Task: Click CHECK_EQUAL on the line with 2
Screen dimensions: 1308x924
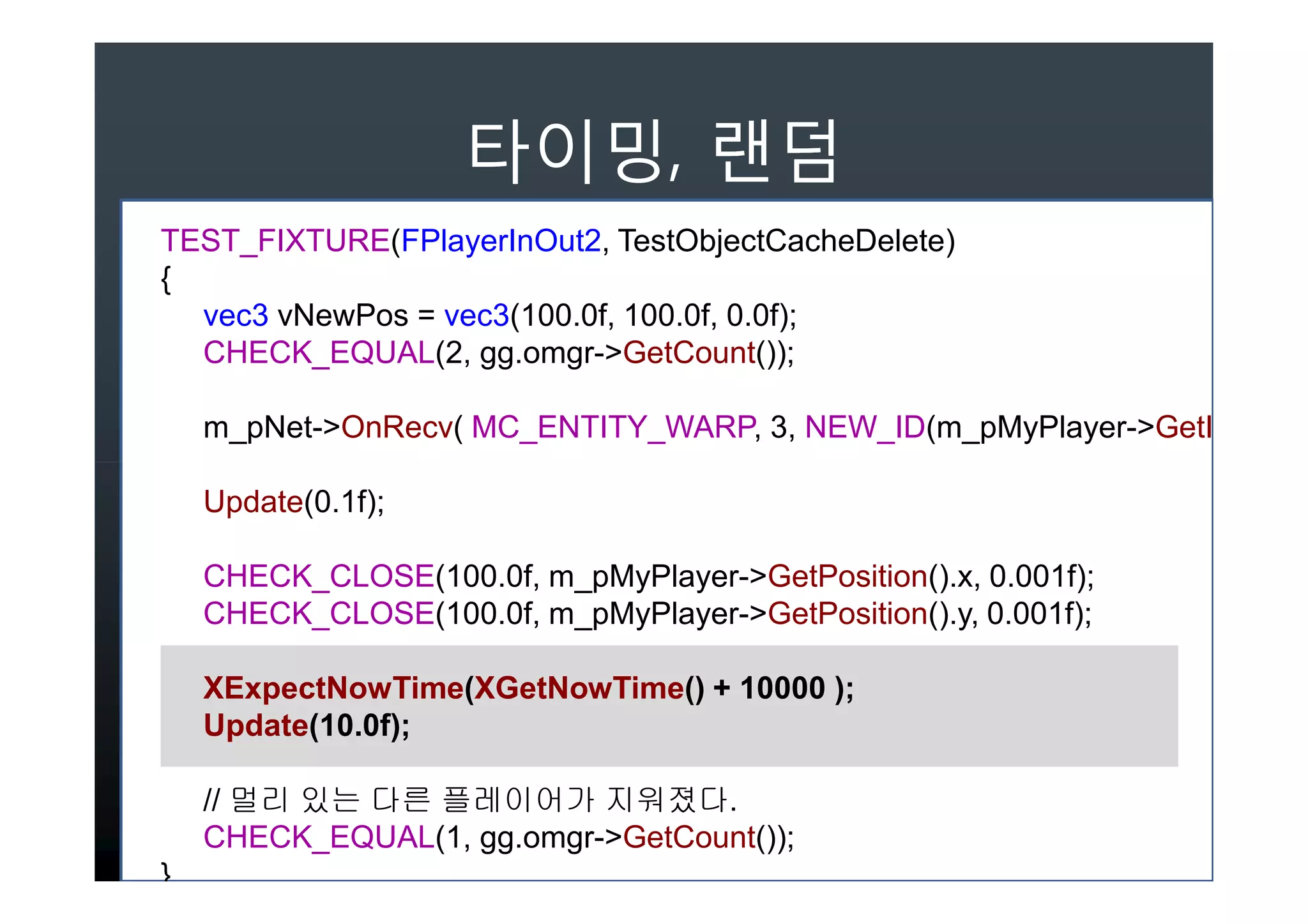Action: (x=319, y=353)
